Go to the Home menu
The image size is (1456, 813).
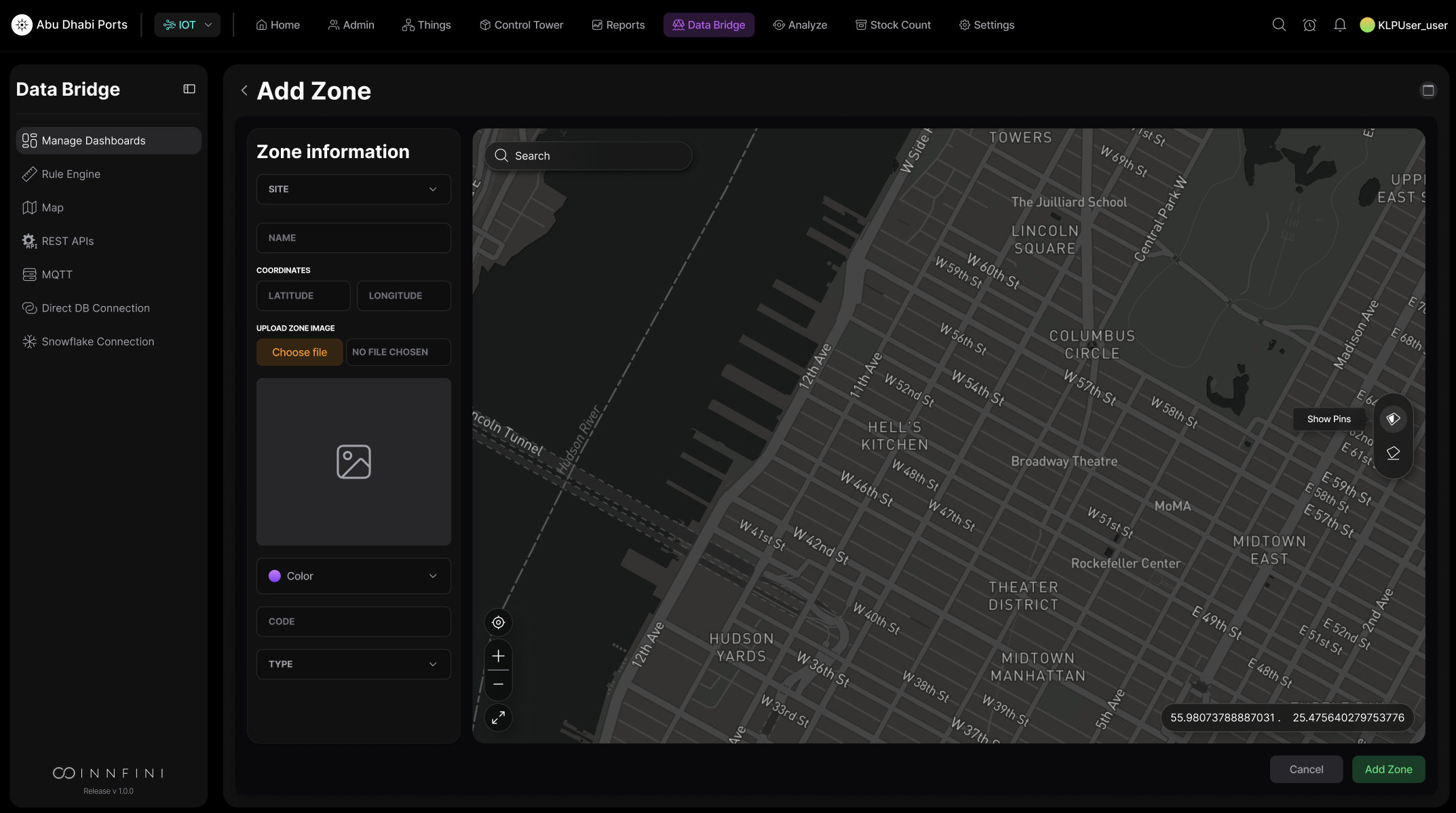(277, 25)
